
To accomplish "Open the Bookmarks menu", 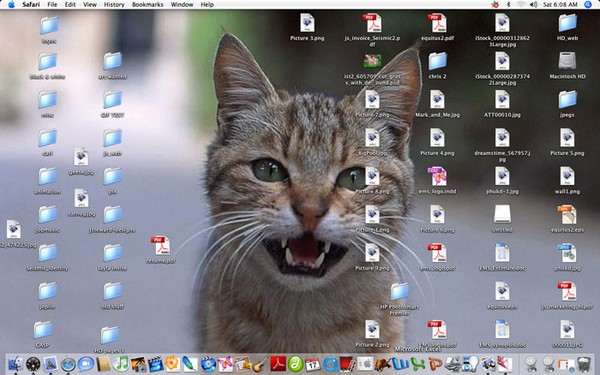I will point(147,5).
